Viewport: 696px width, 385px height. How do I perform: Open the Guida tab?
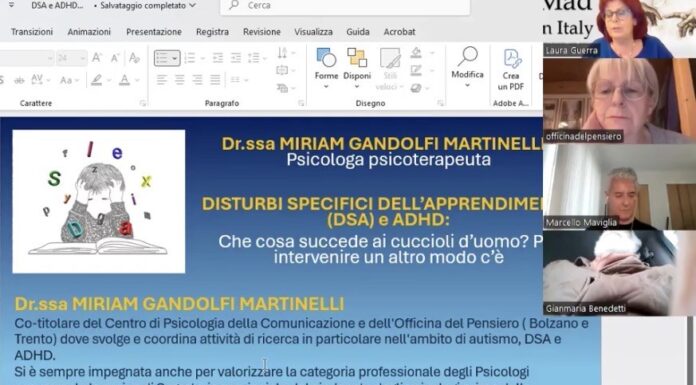[358, 32]
